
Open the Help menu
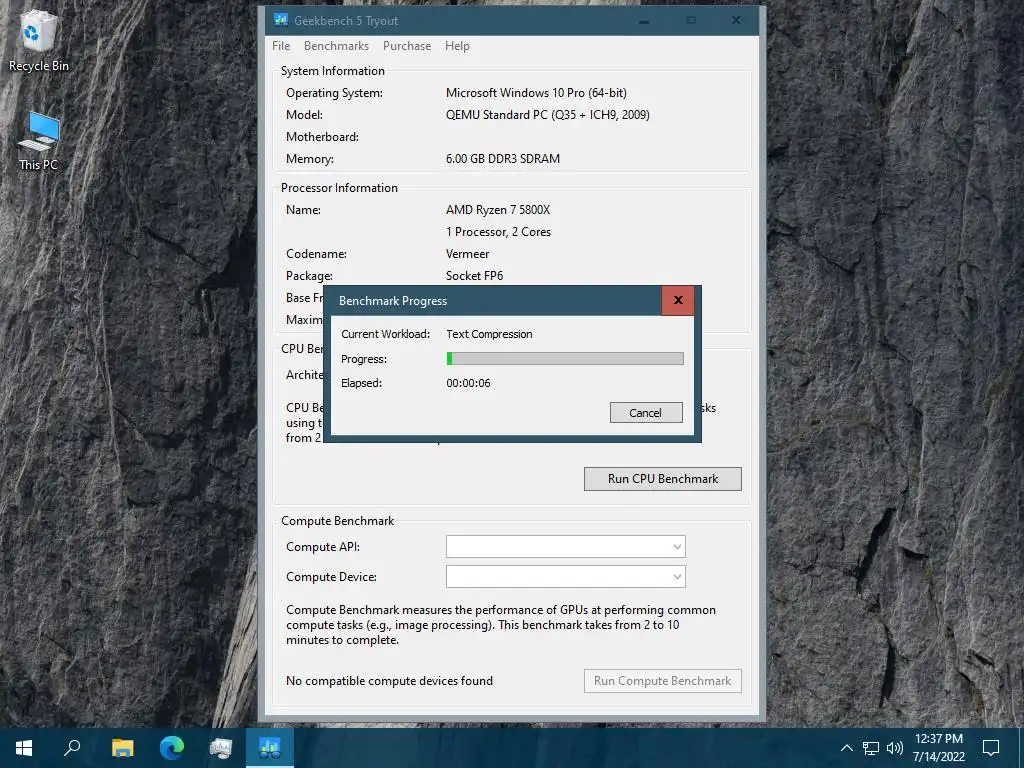(457, 46)
